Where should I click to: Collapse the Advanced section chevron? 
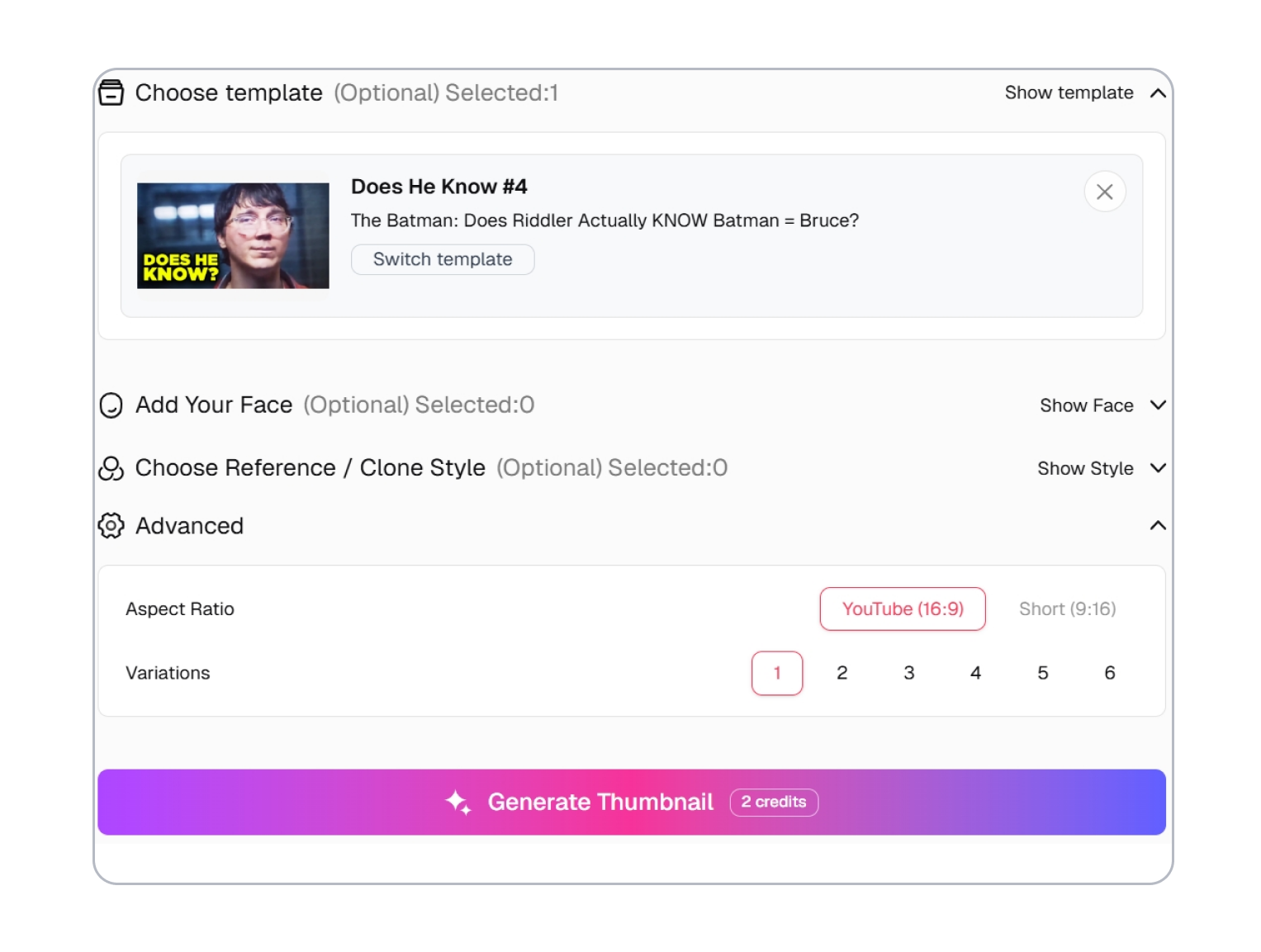1159,526
